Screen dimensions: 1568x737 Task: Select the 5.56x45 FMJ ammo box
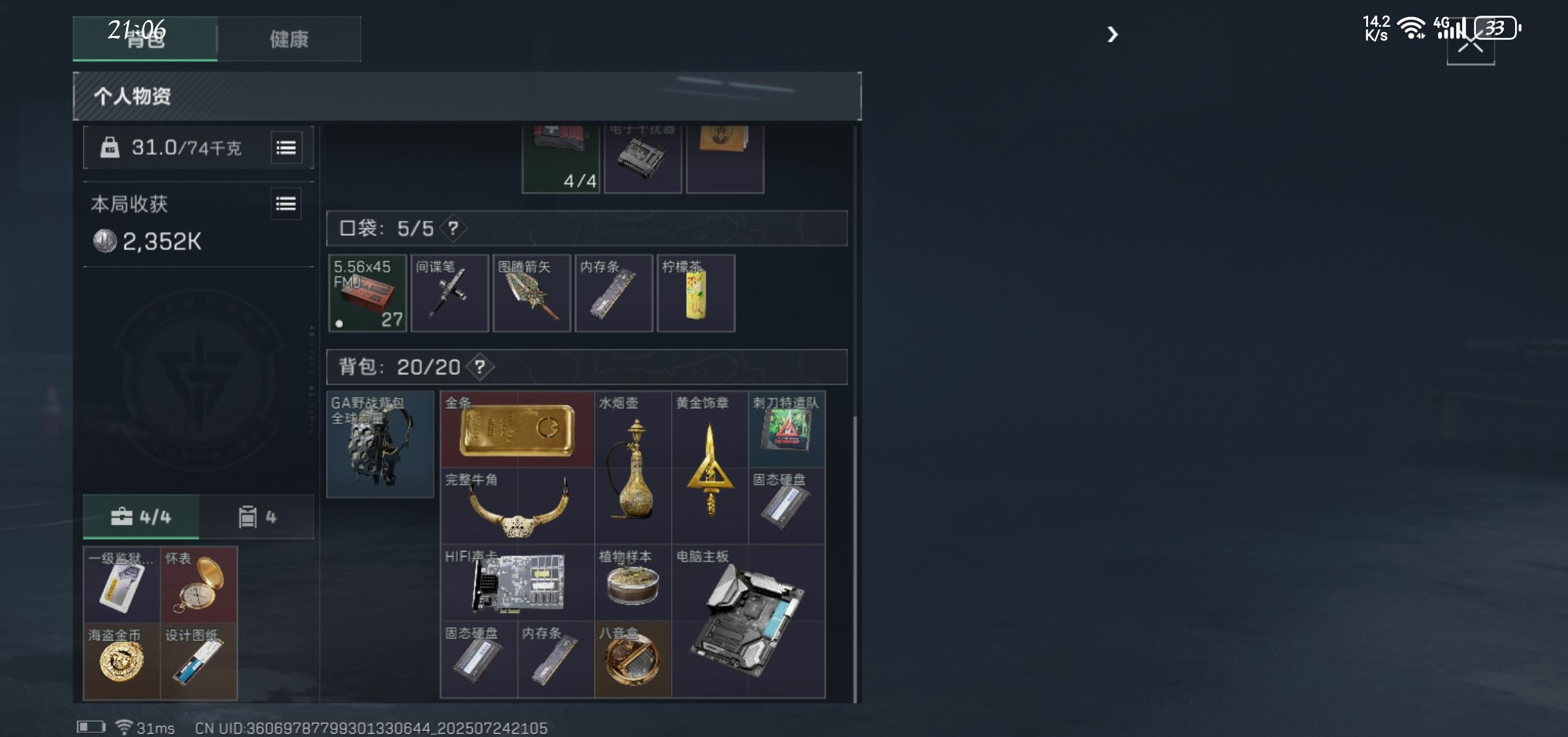coord(368,293)
